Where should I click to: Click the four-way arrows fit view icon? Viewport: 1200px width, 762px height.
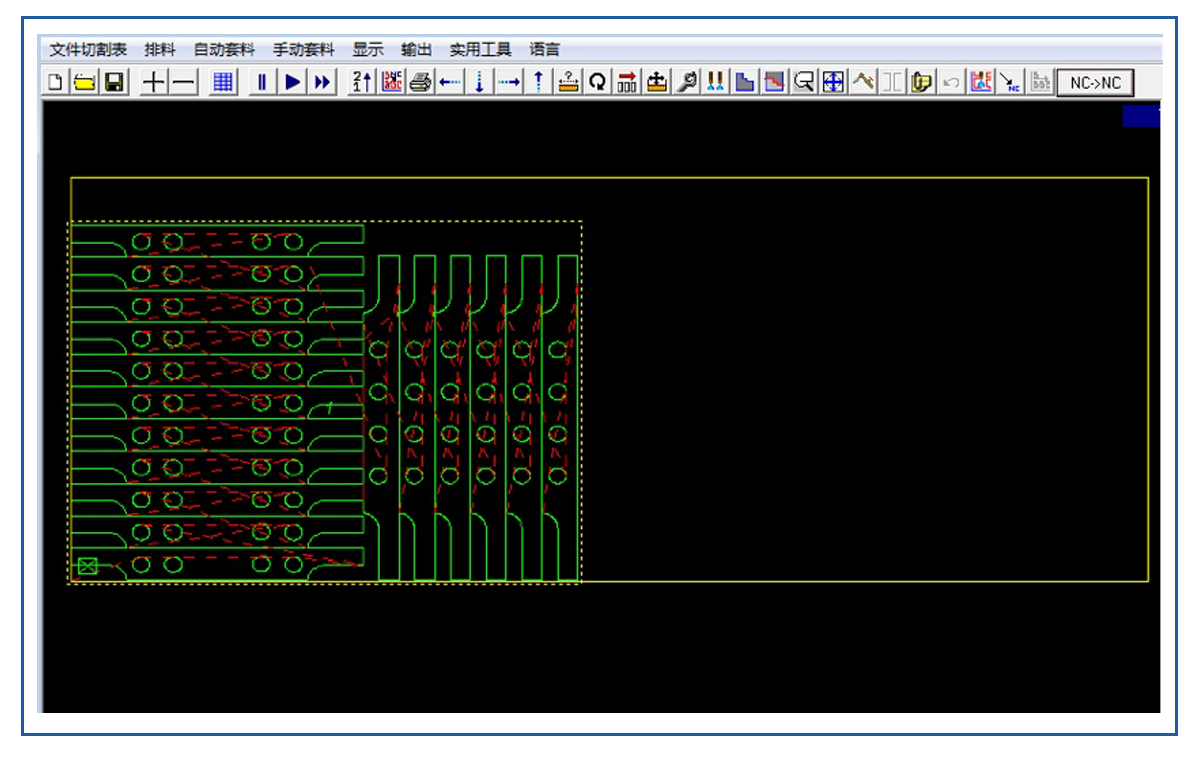click(833, 83)
